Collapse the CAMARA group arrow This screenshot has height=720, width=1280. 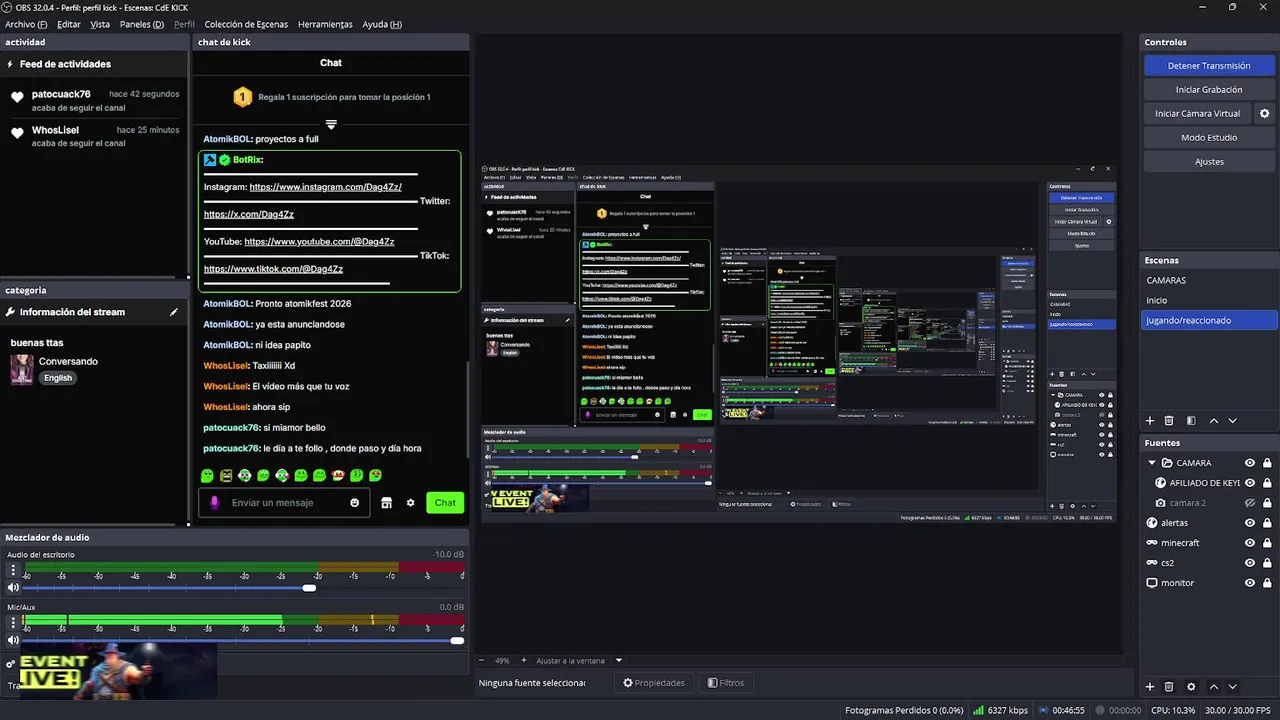coord(1151,463)
